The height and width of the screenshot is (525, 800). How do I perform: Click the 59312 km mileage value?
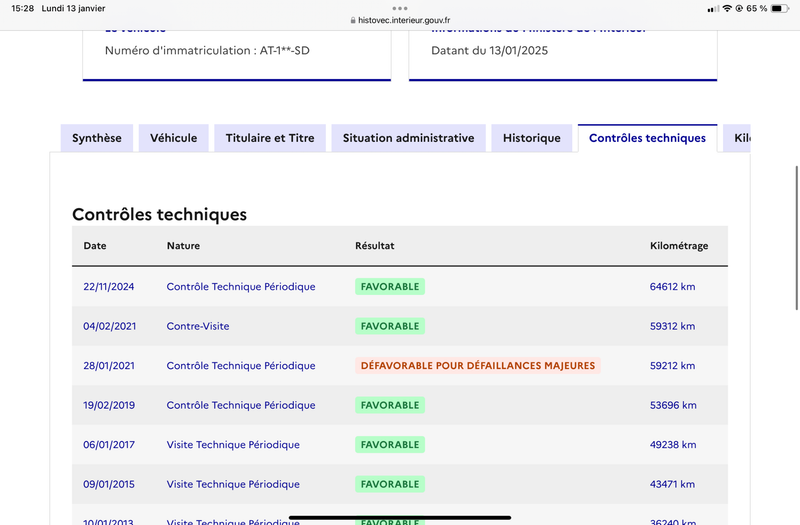tap(672, 326)
